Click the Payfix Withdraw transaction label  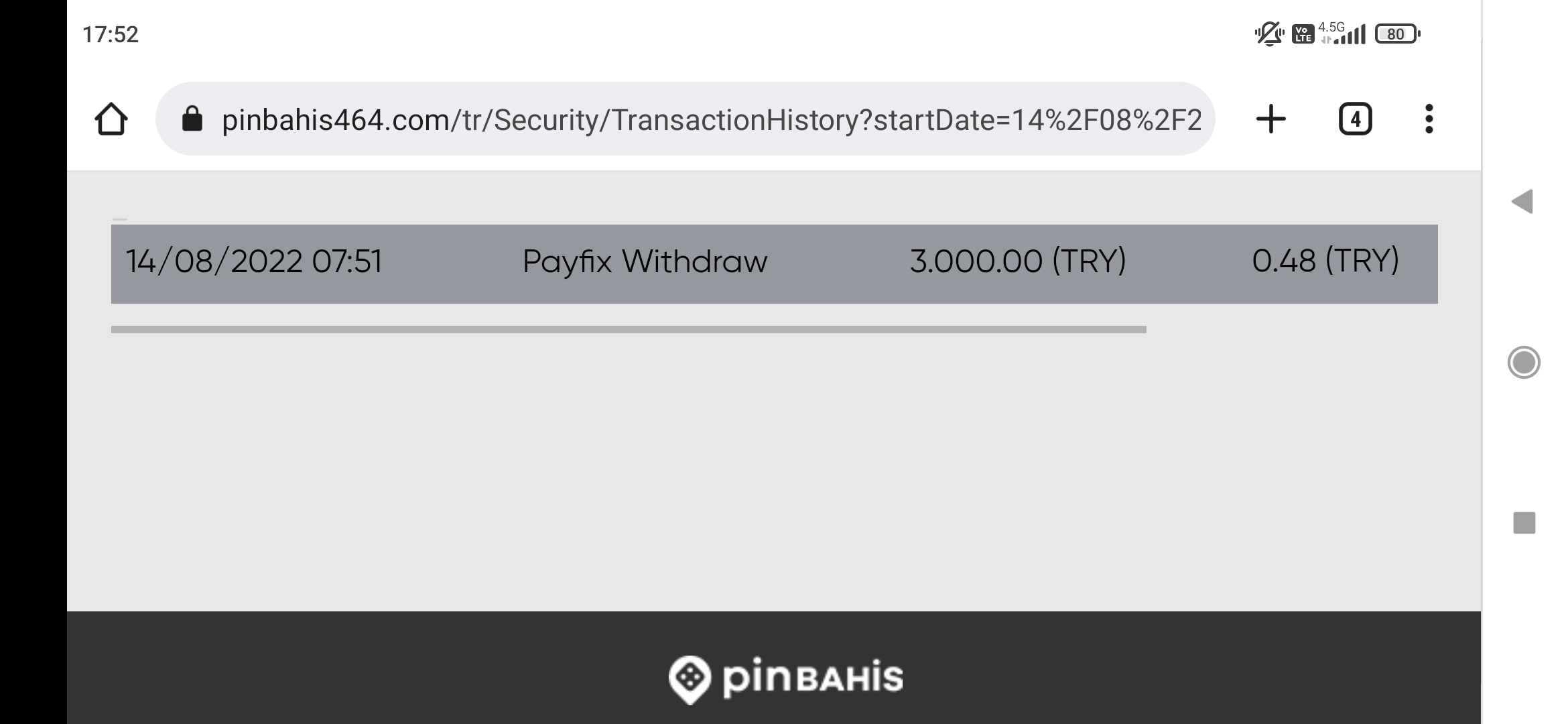point(645,261)
